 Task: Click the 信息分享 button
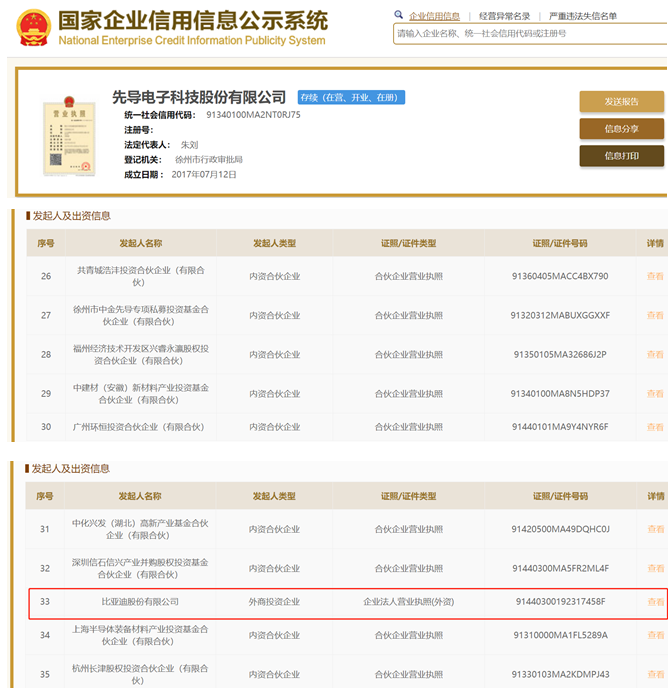click(x=621, y=129)
